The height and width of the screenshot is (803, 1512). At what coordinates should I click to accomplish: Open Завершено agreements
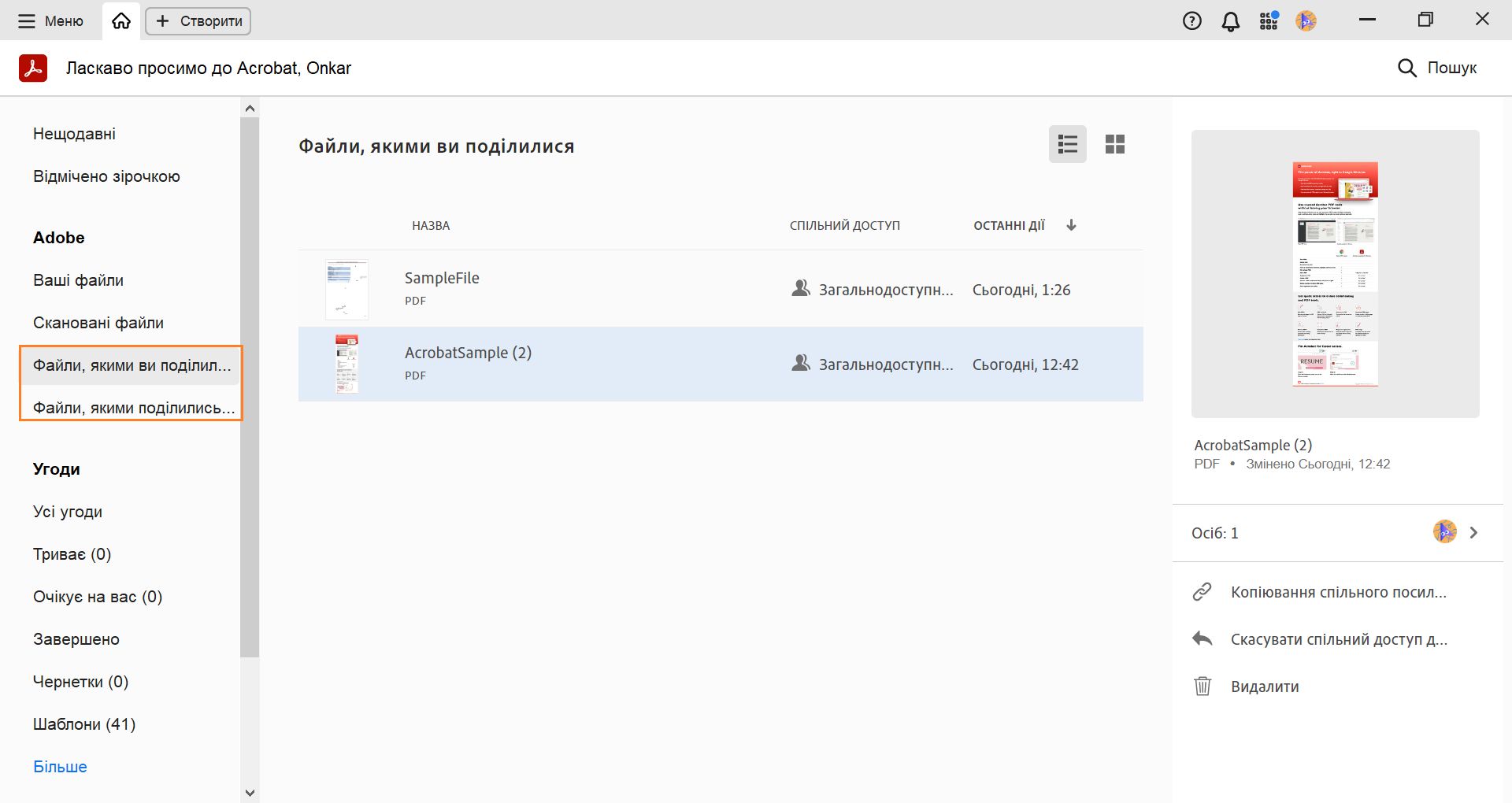pos(76,639)
